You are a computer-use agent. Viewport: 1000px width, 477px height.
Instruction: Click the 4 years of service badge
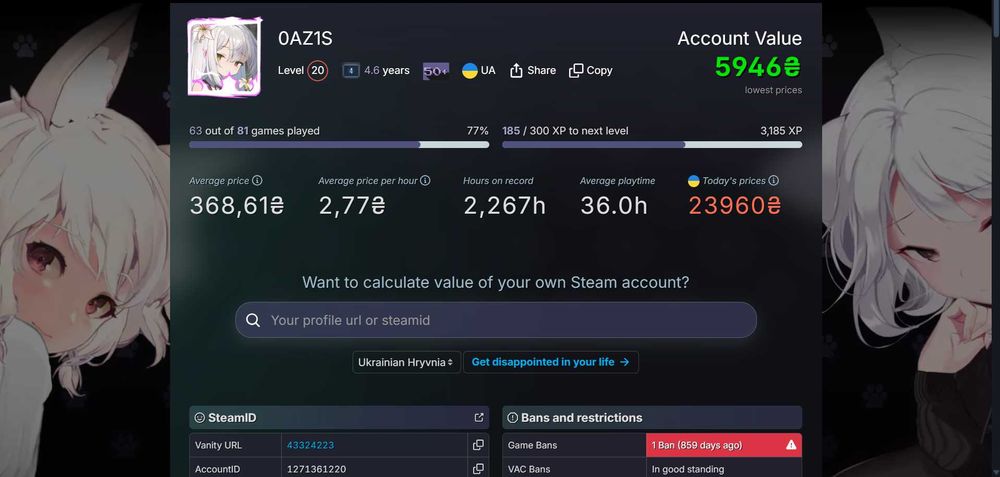click(x=351, y=71)
